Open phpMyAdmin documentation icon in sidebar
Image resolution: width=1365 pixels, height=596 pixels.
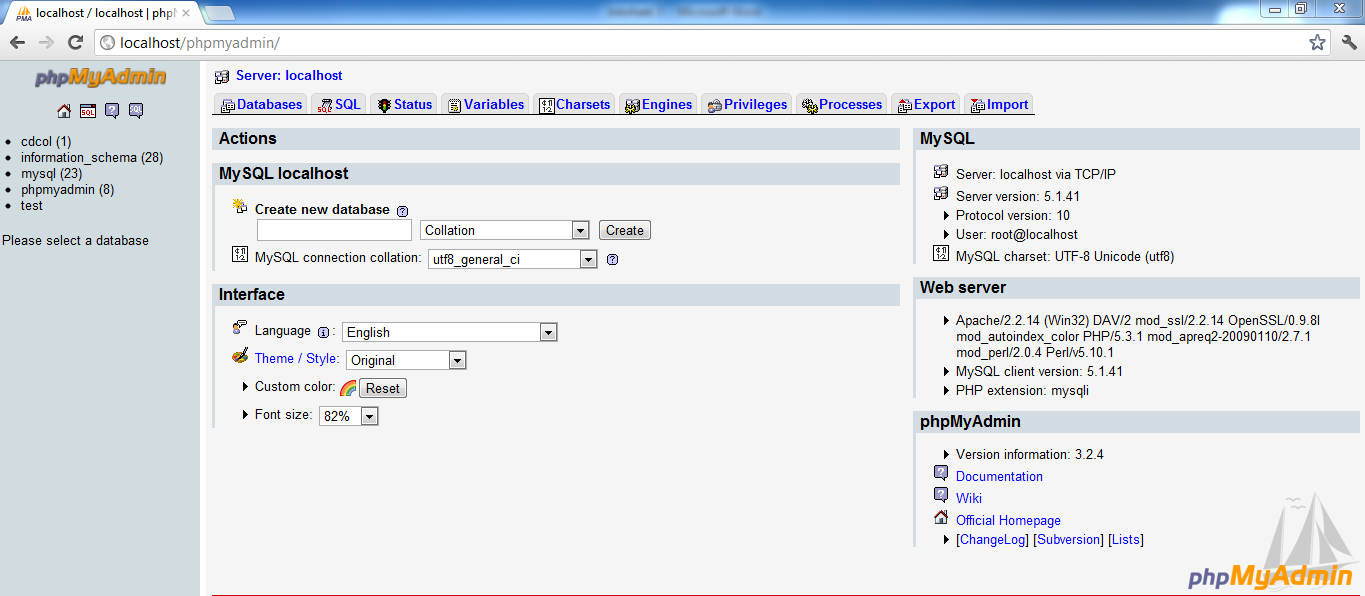tap(112, 111)
